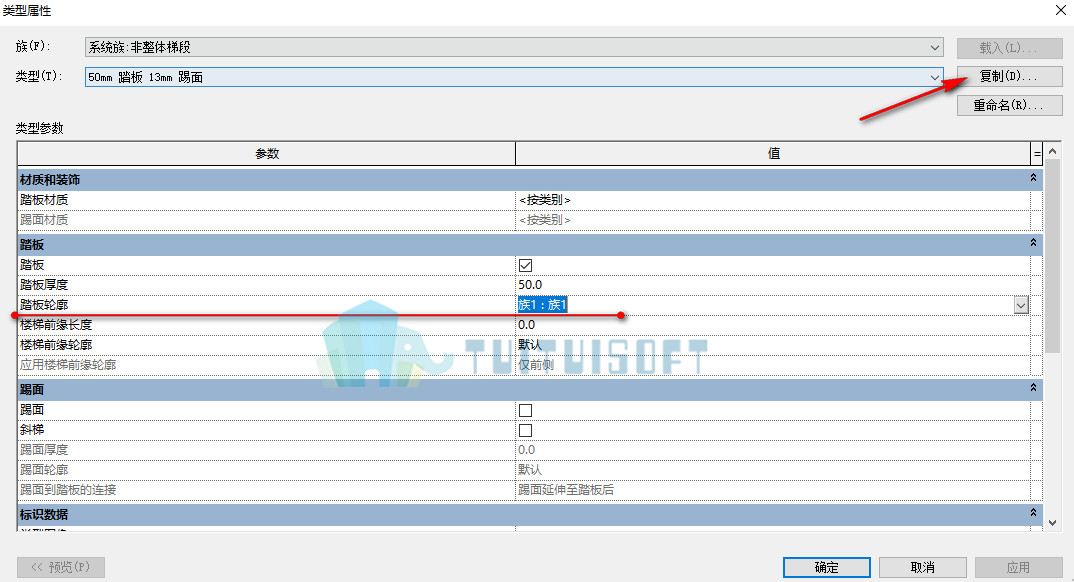
Task: Click the scrollbar down arrow
Action: (1053, 522)
